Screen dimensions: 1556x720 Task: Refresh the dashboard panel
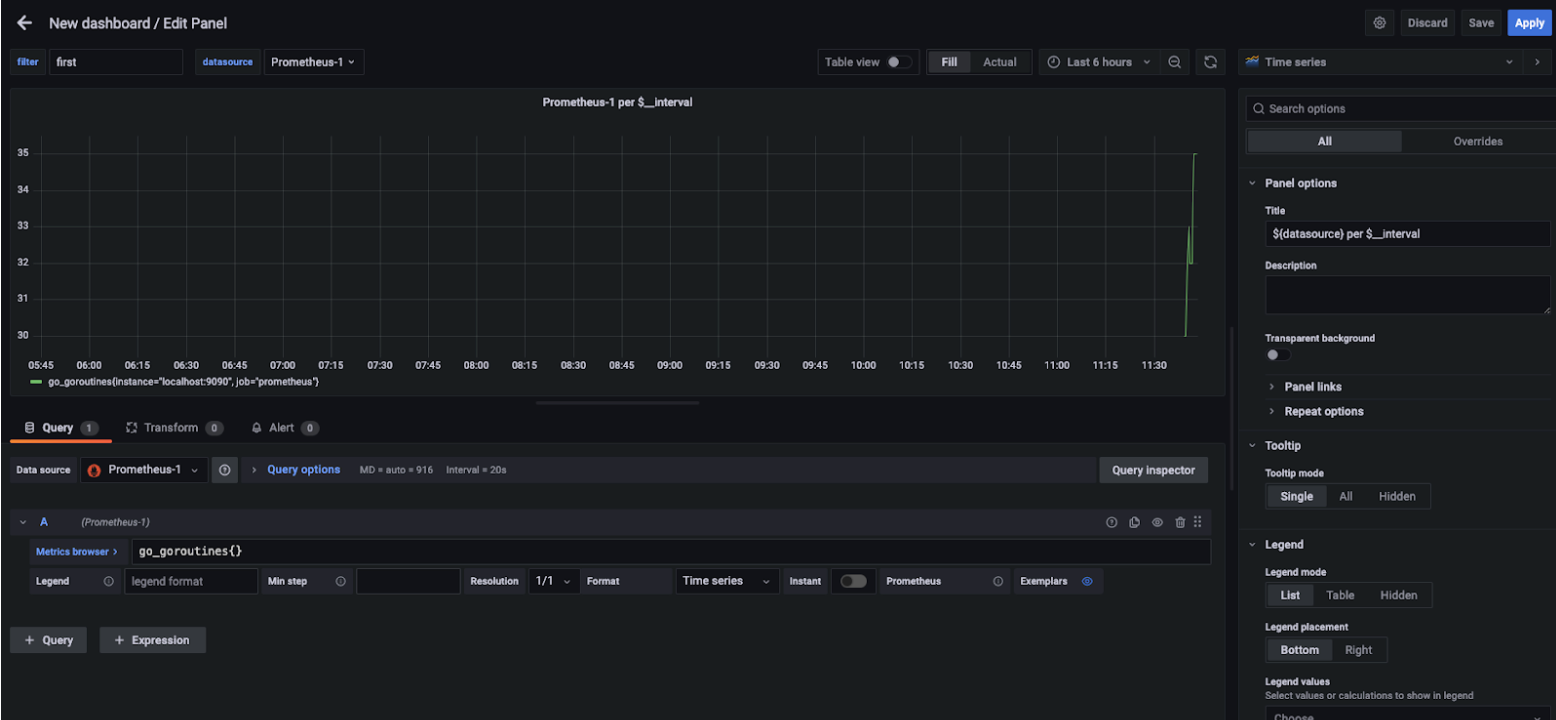tap(1210, 62)
